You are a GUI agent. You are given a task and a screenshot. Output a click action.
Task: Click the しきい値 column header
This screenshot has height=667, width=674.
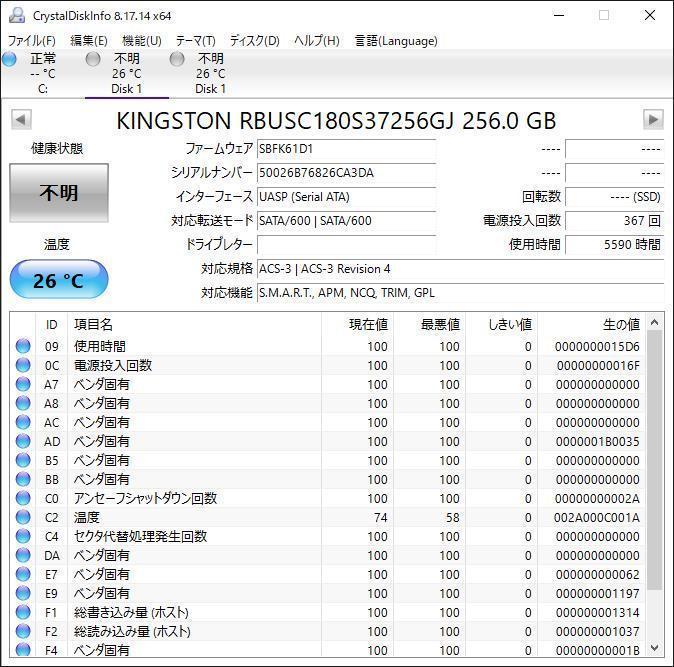coord(501,324)
